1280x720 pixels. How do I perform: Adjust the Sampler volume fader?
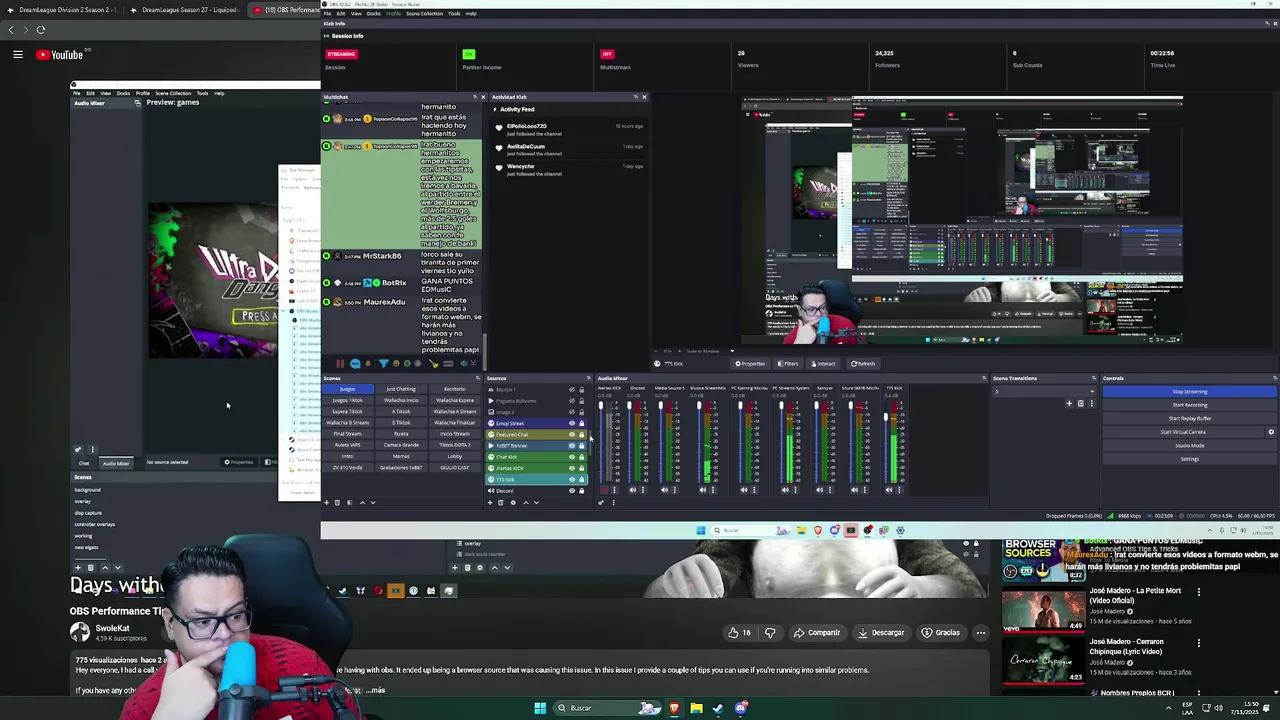coord(816,405)
